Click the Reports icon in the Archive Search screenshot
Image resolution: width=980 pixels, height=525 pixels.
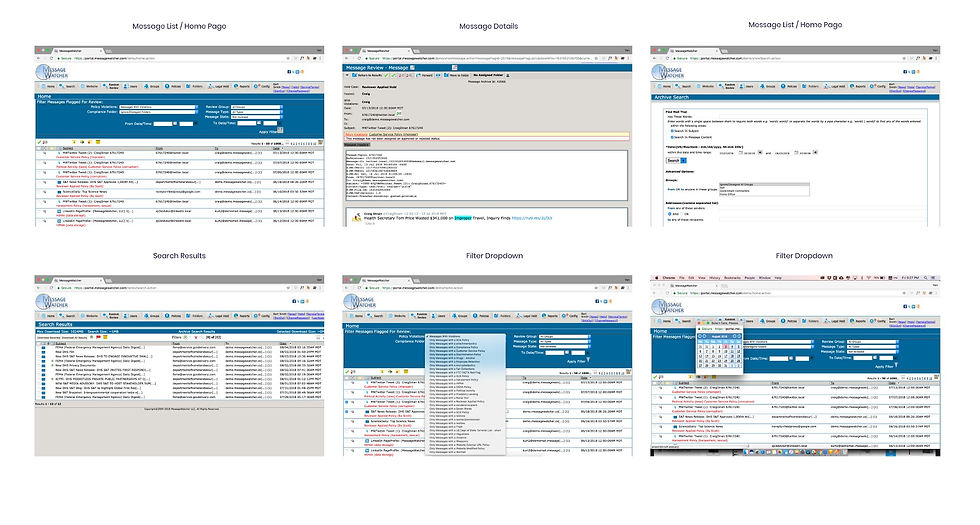[852, 86]
